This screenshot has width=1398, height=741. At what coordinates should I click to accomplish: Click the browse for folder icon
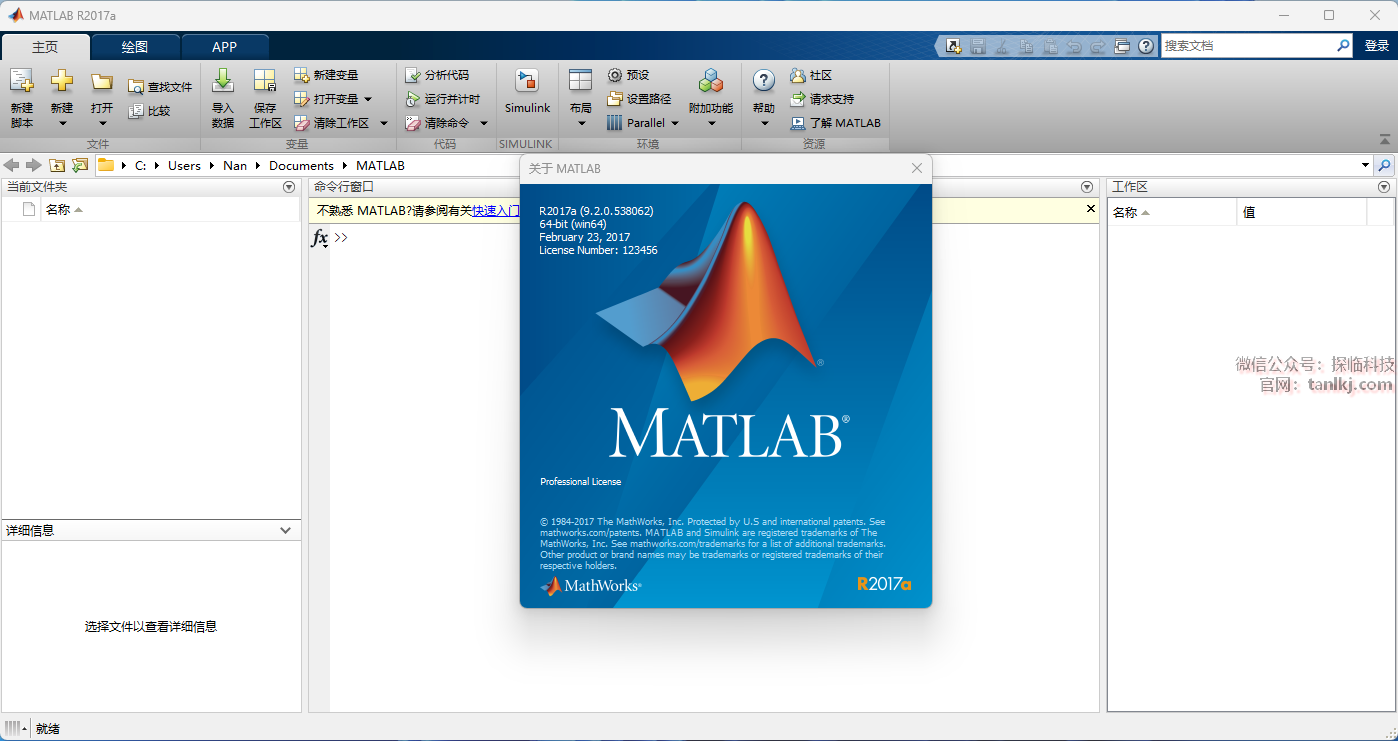(x=80, y=165)
